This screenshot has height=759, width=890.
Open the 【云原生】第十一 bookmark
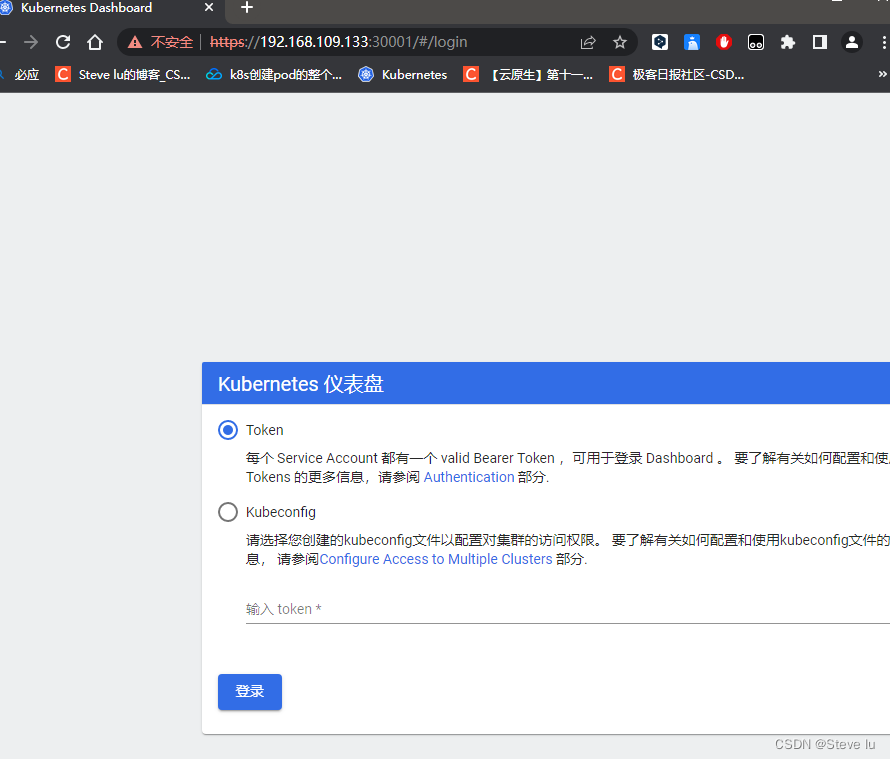[x=528, y=74]
